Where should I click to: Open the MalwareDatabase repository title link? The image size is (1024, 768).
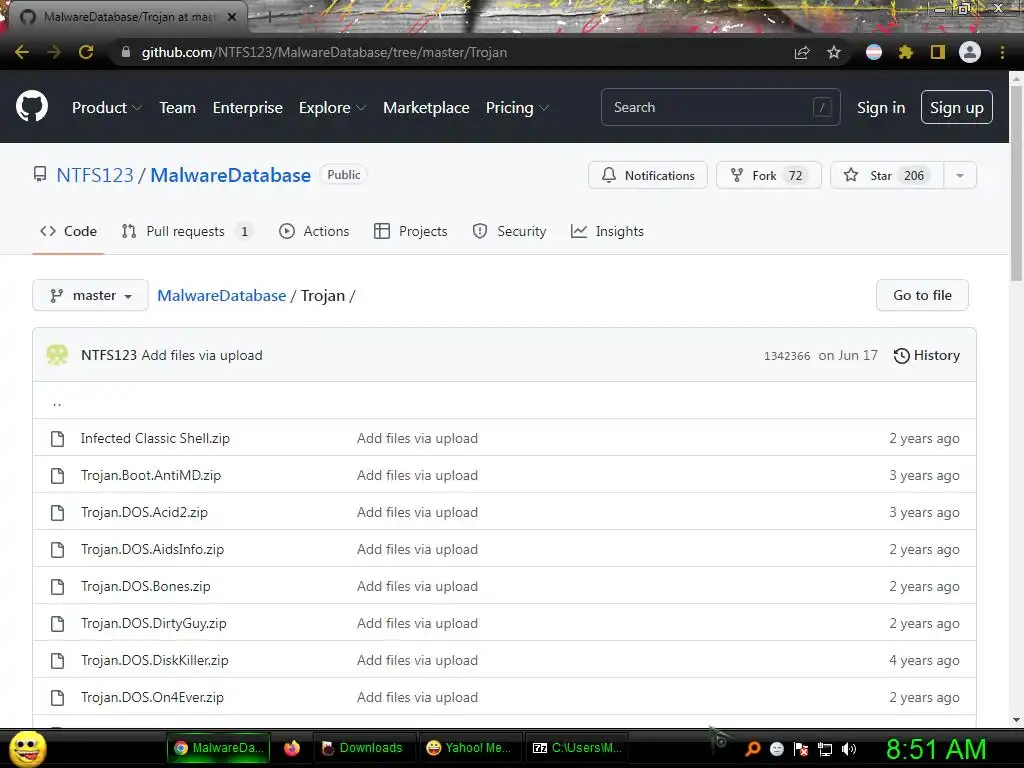pyautogui.click(x=231, y=175)
